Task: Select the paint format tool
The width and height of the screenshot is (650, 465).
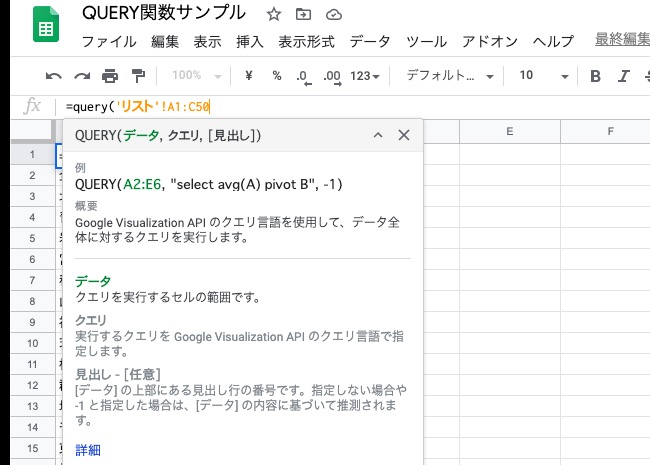Action: pyautogui.click(x=138, y=76)
